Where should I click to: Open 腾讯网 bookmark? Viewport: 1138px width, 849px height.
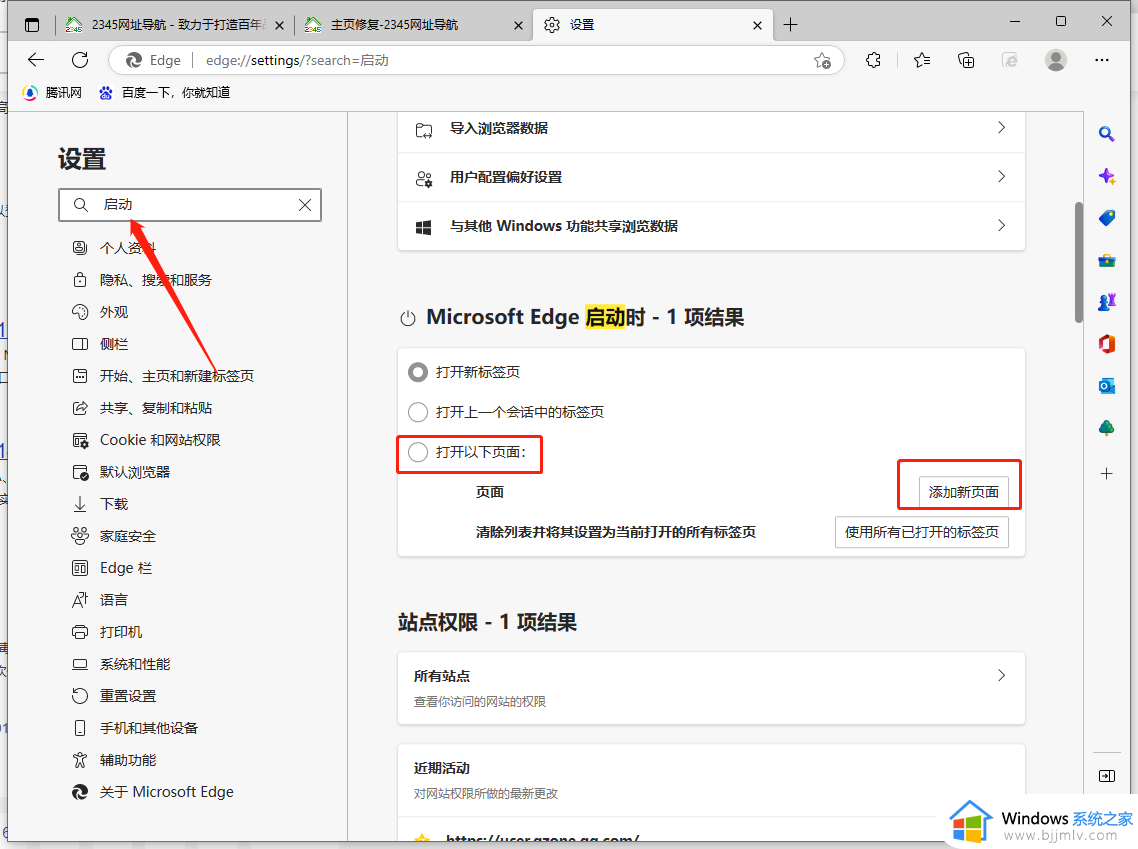tap(52, 93)
